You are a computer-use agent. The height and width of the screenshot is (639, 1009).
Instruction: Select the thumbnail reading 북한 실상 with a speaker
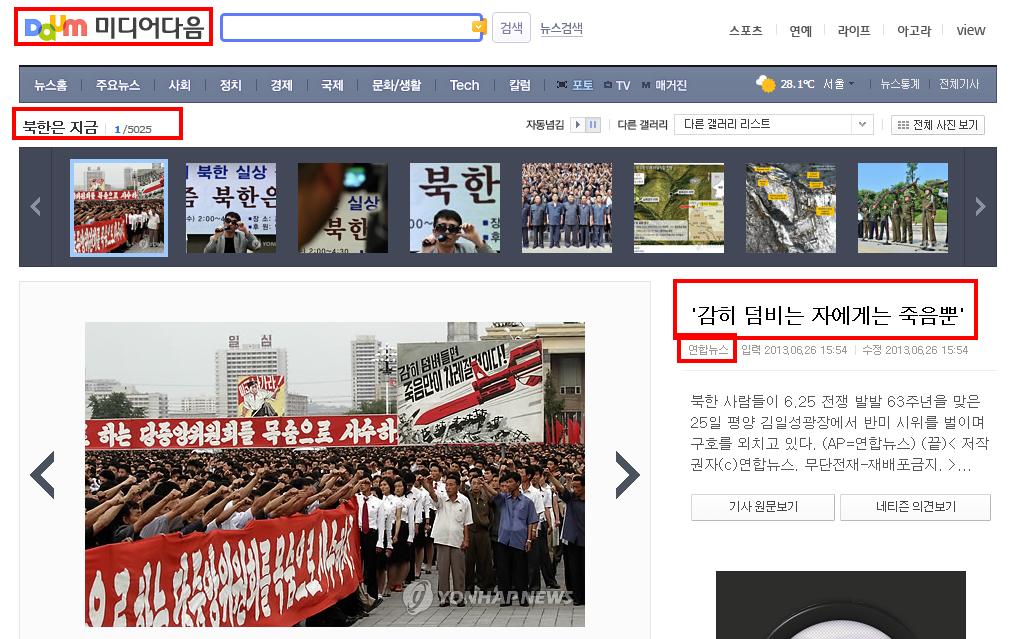231,208
